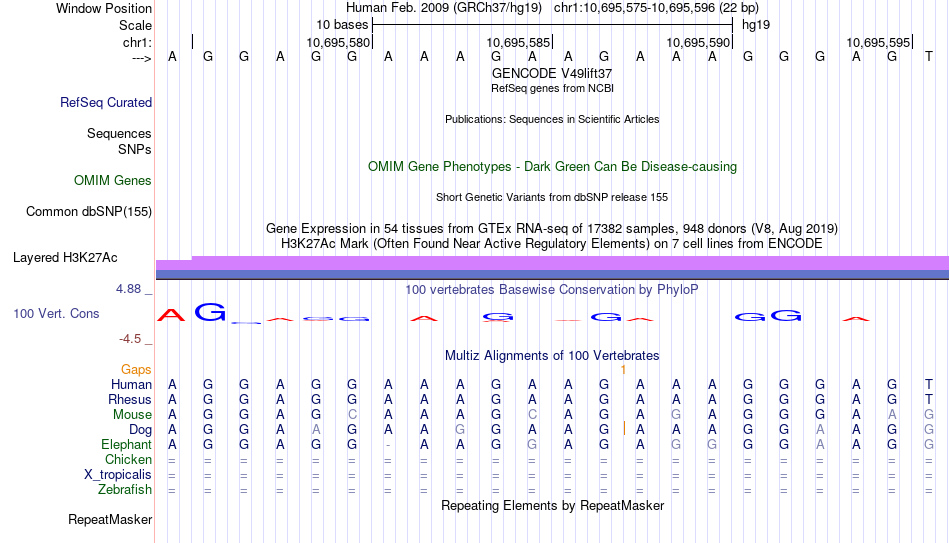Select the chr1: ruler label

137,42
